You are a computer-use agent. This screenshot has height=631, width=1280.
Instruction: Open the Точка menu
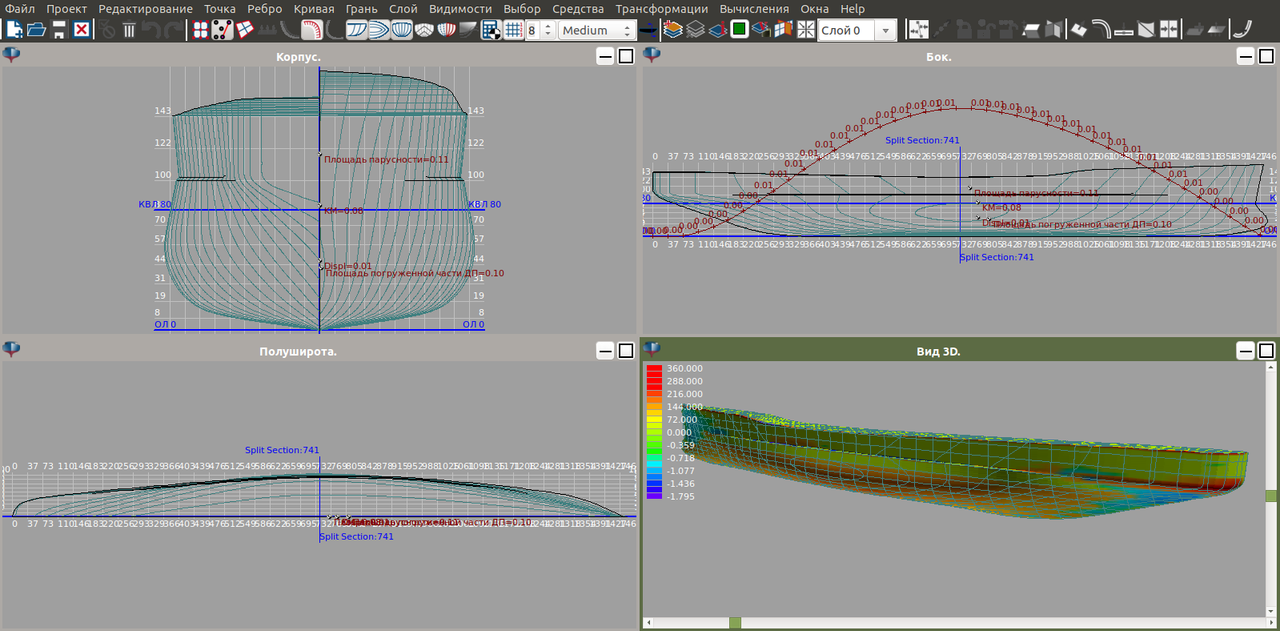coord(220,9)
